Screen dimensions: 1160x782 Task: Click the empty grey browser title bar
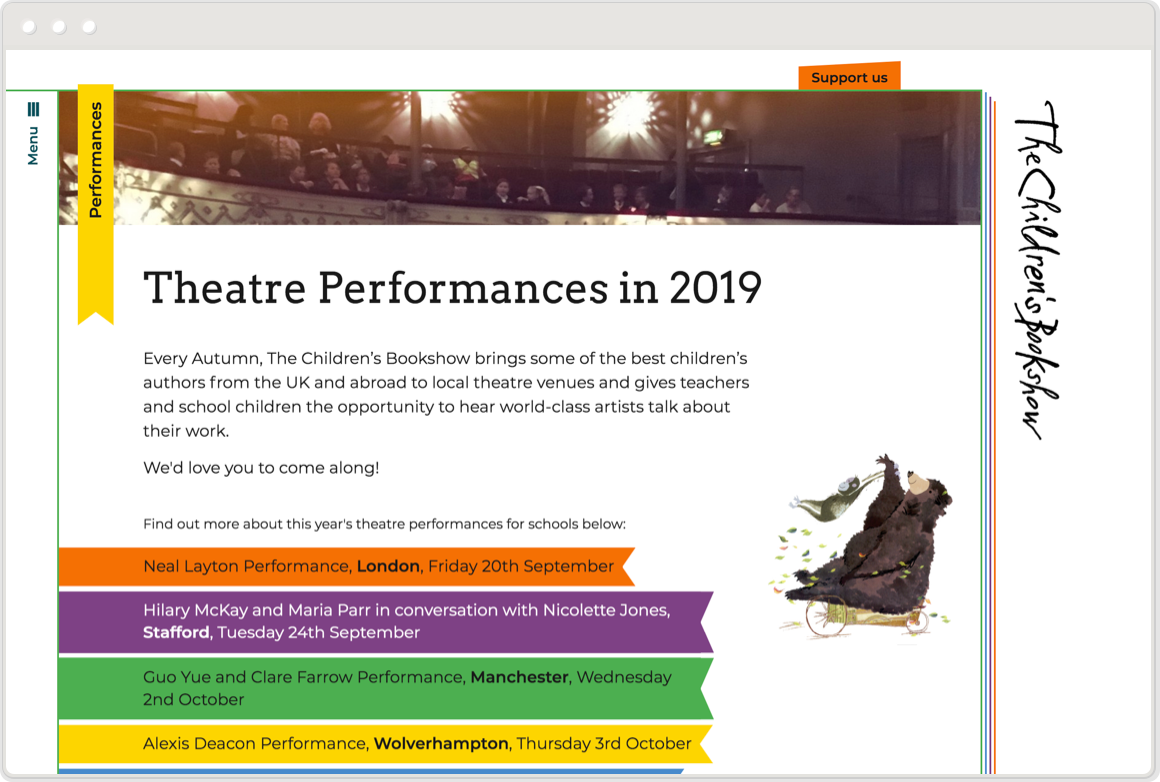tap(600, 28)
